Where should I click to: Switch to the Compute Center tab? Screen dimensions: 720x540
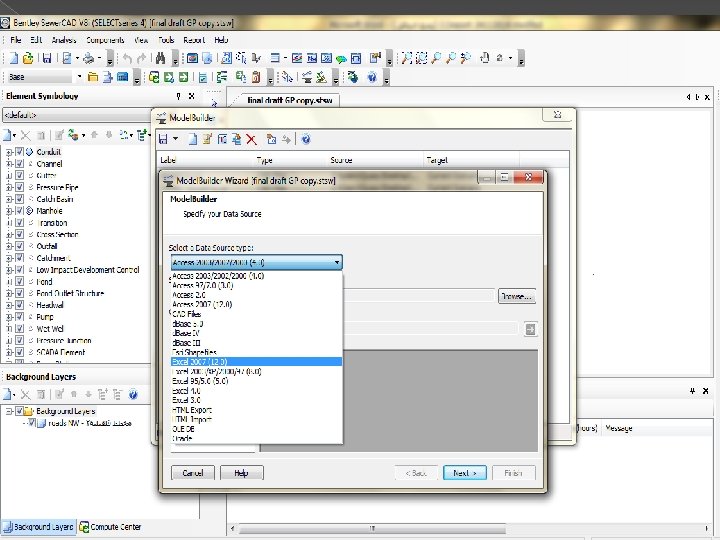click(x=110, y=527)
